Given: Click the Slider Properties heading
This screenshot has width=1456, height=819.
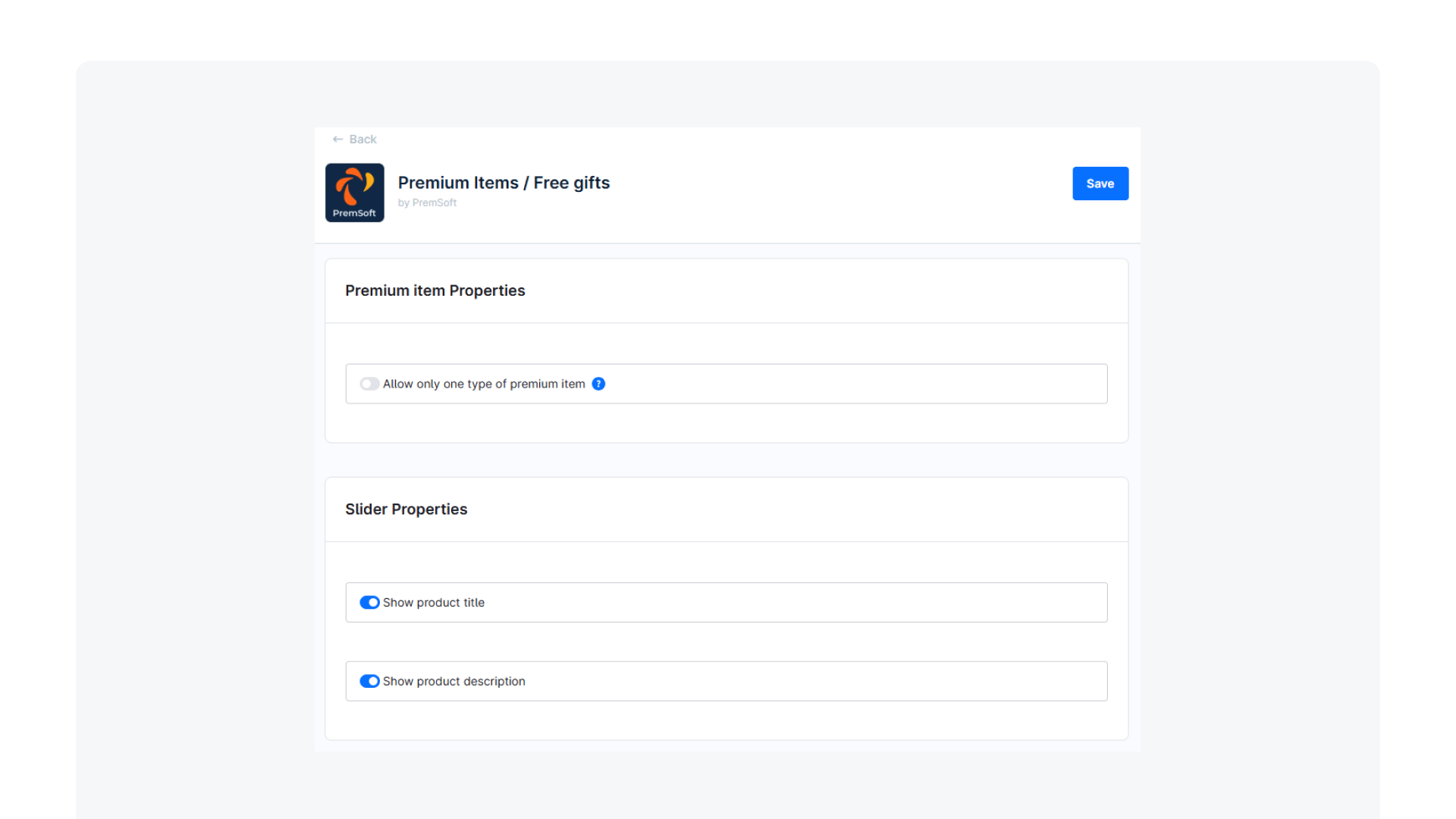Looking at the screenshot, I should click(406, 509).
